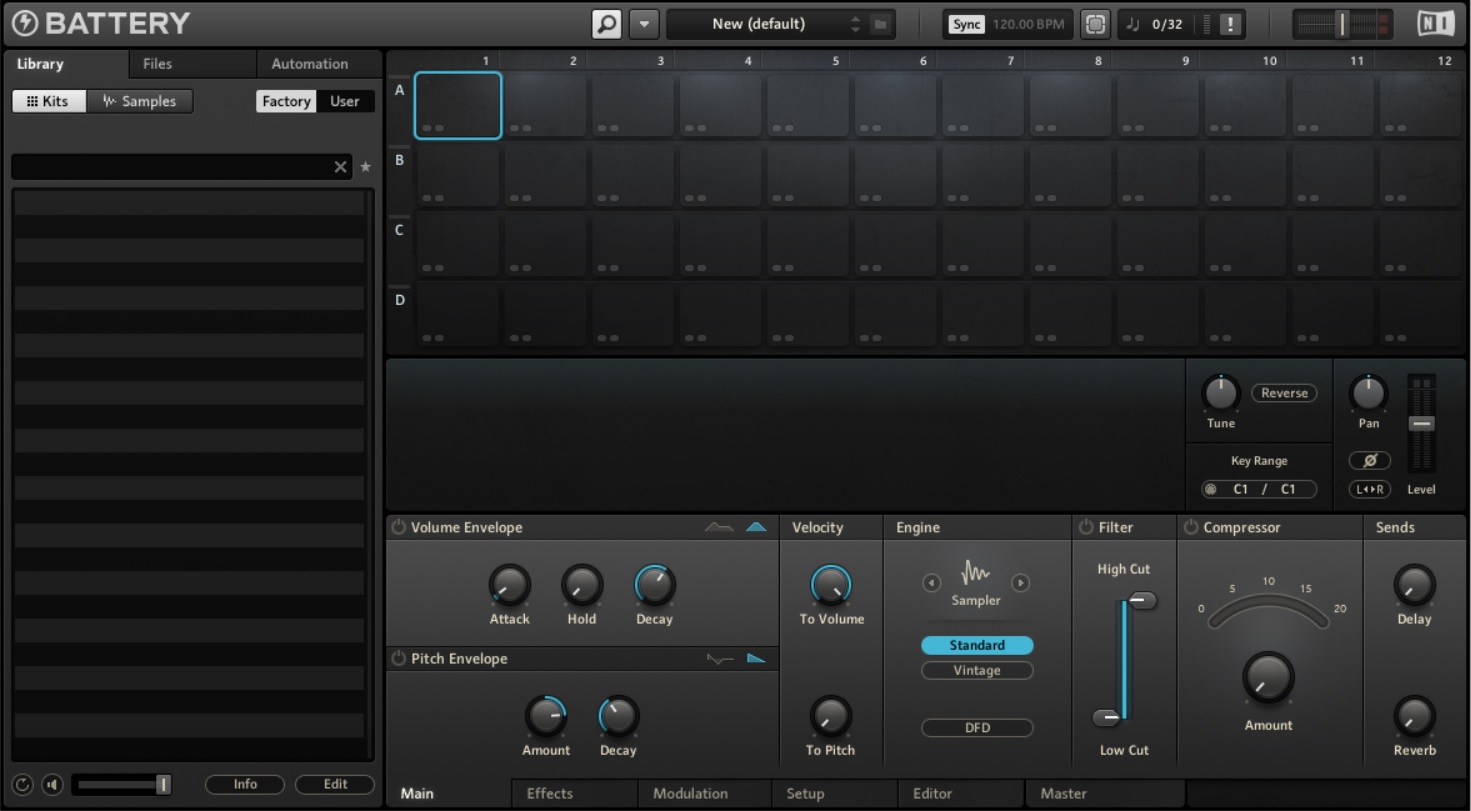Select cell A1 in the matrix
This screenshot has width=1471, height=811.
[458, 105]
